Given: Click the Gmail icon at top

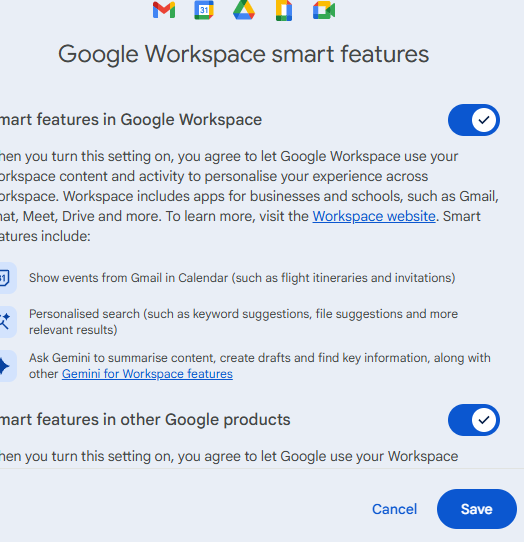Looking at the screenshot, I should [x=164, y=10].
